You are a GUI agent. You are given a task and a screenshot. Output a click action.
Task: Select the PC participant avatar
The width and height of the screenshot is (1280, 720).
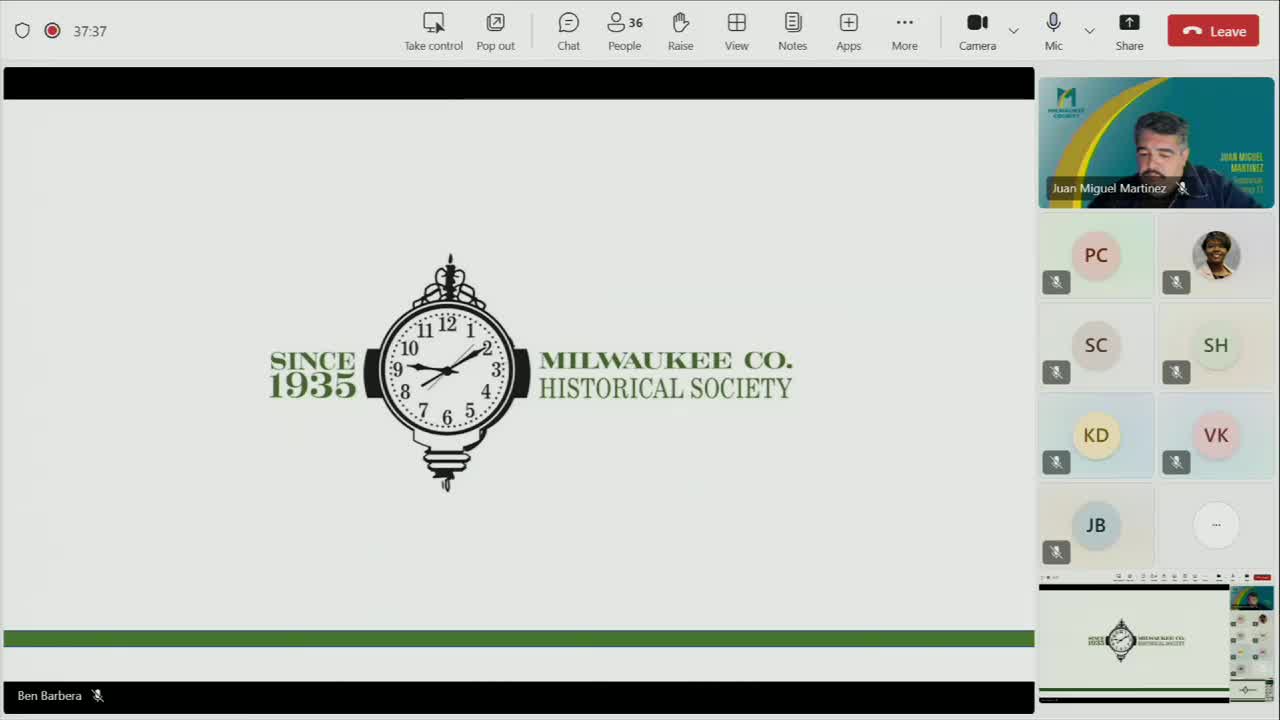[1096, 255]
